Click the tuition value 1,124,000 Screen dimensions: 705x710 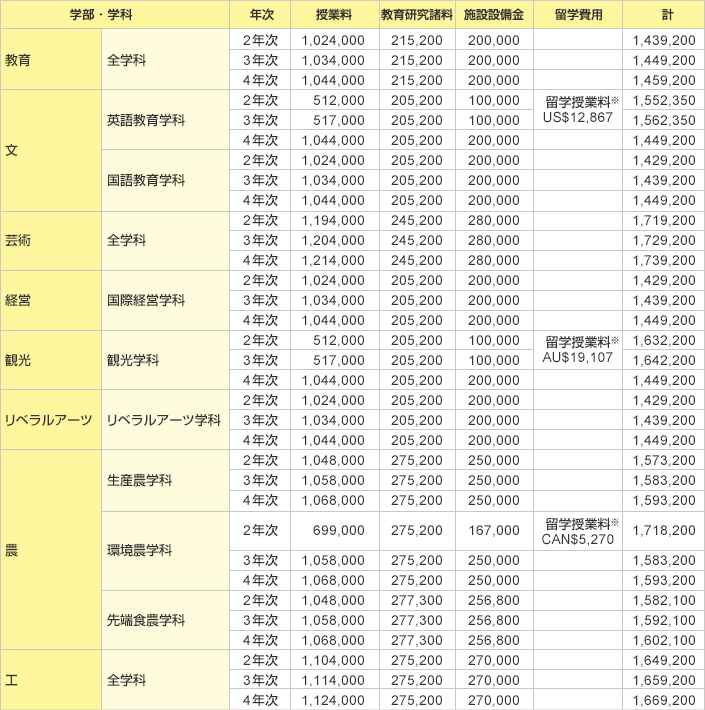tap(335, 700)
